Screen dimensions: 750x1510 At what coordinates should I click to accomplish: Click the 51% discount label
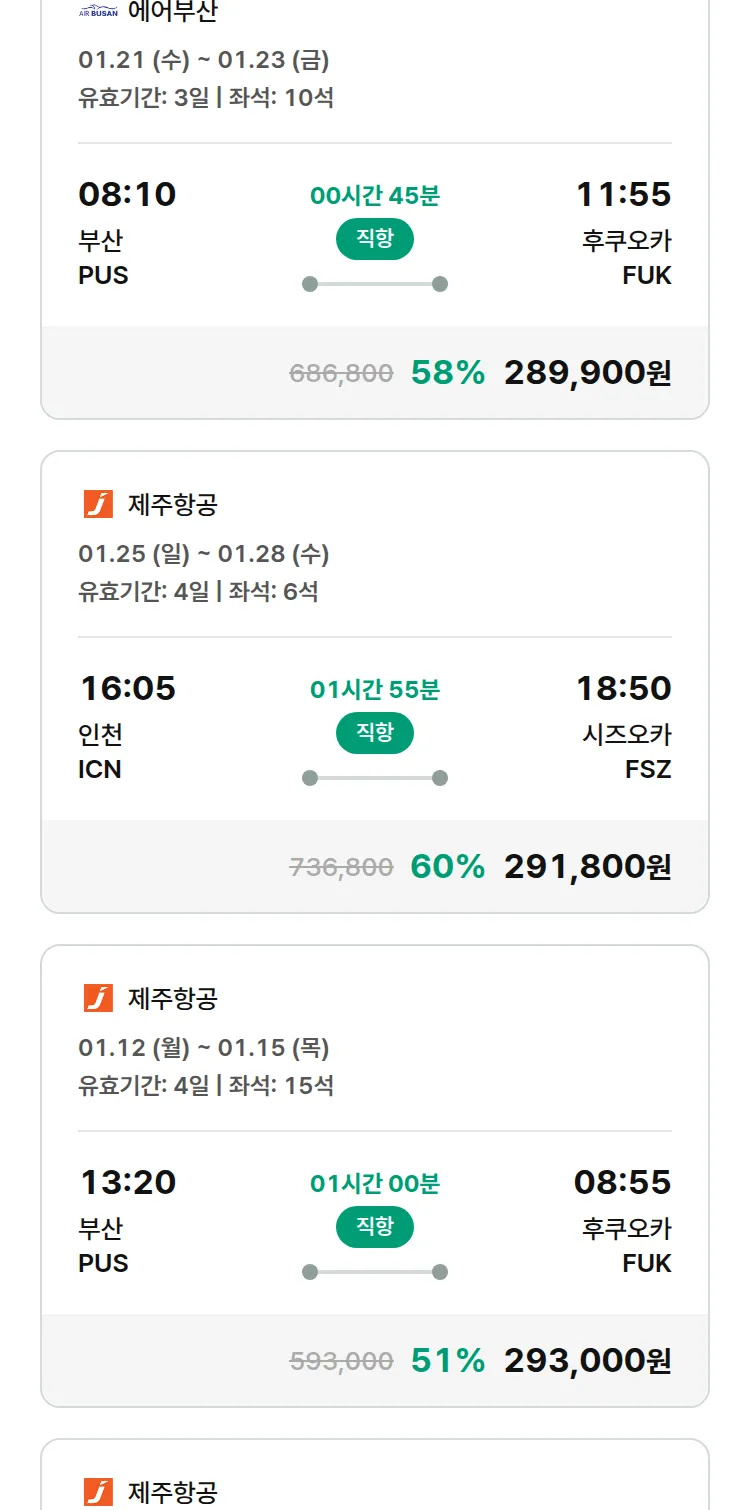click(447, 1361)
